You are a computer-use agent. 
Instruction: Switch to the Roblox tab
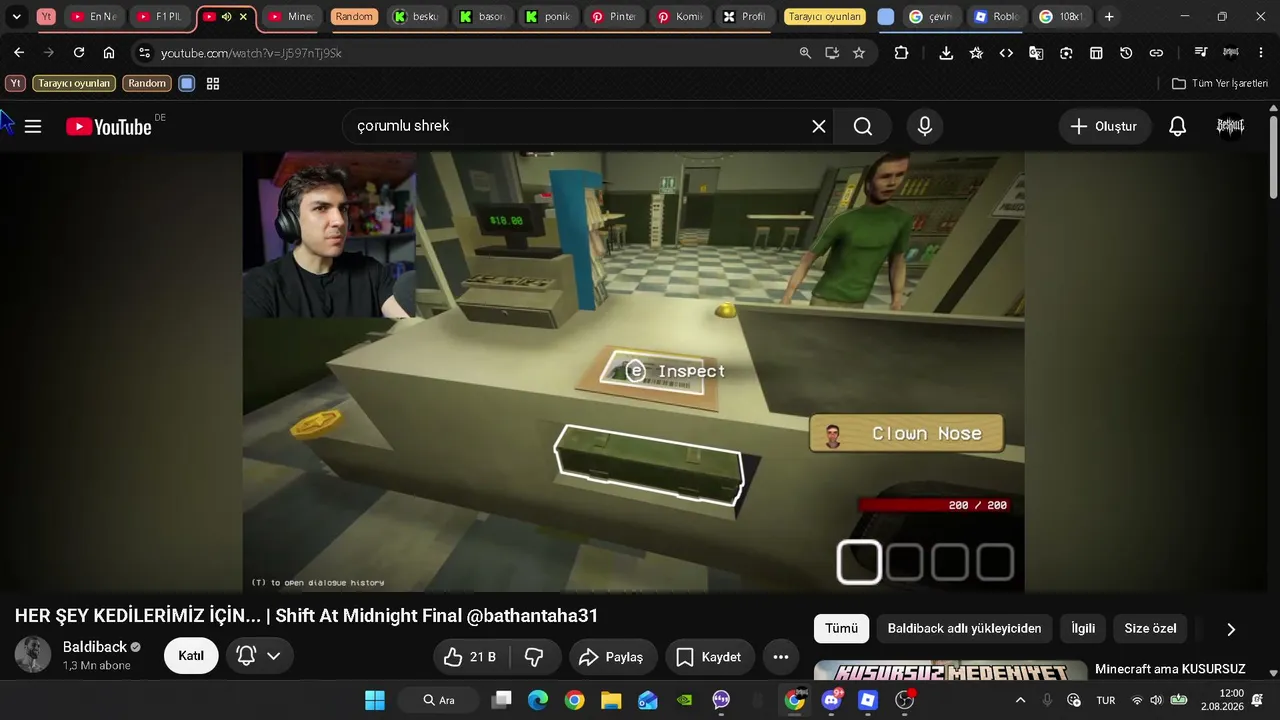[x=996, y=17]
